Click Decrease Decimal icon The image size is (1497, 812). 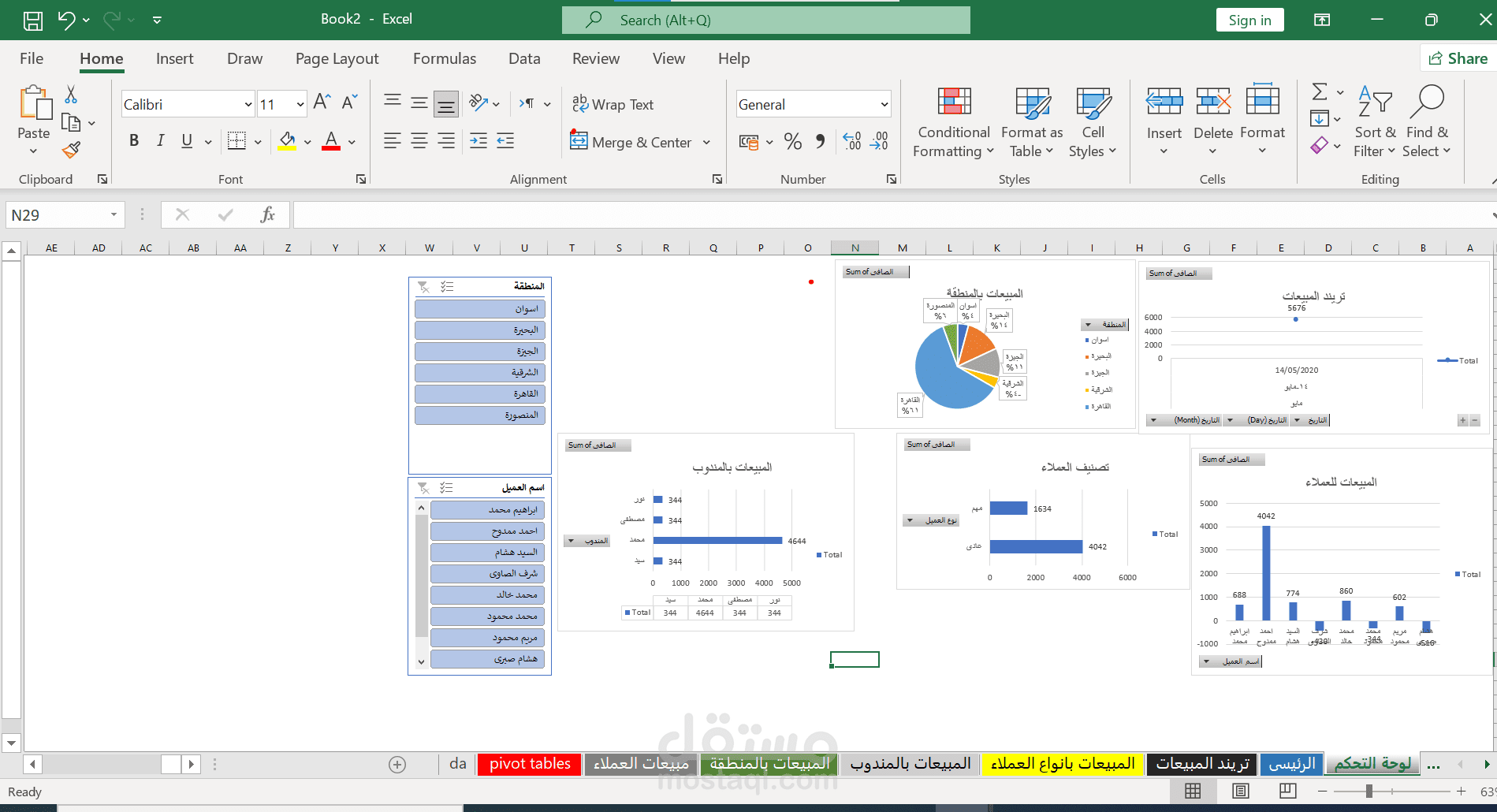879,142
